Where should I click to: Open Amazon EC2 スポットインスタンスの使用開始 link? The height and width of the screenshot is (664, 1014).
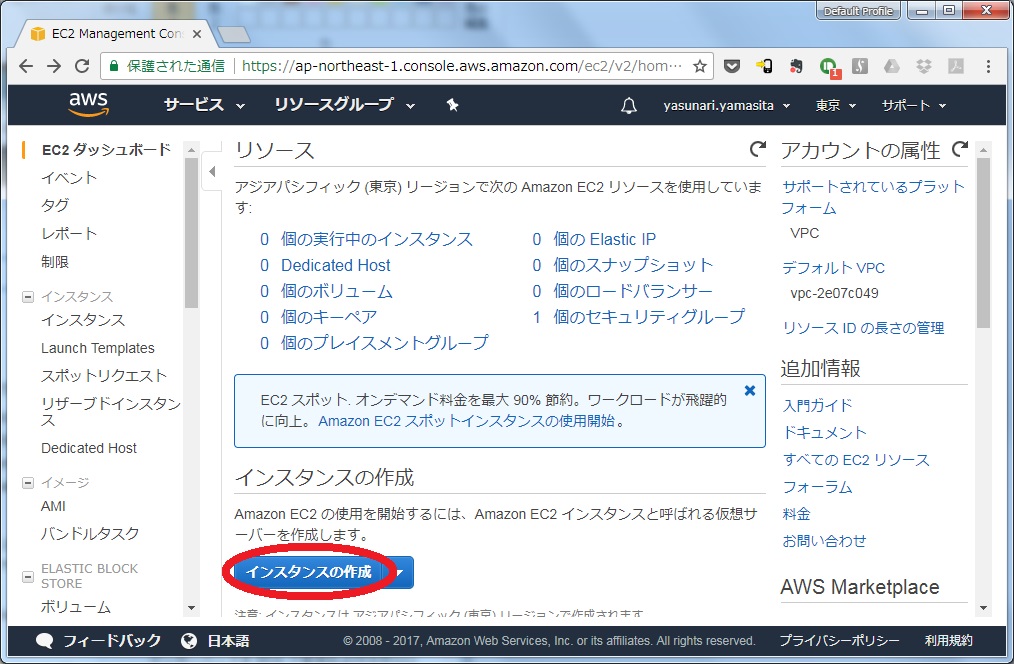click(x=466, y=421)
